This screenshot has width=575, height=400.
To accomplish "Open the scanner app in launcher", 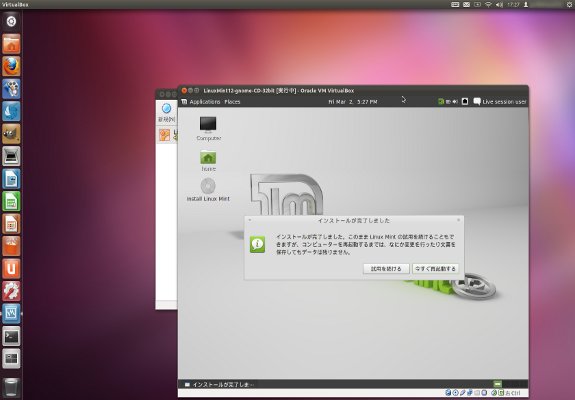I will 11,156.
